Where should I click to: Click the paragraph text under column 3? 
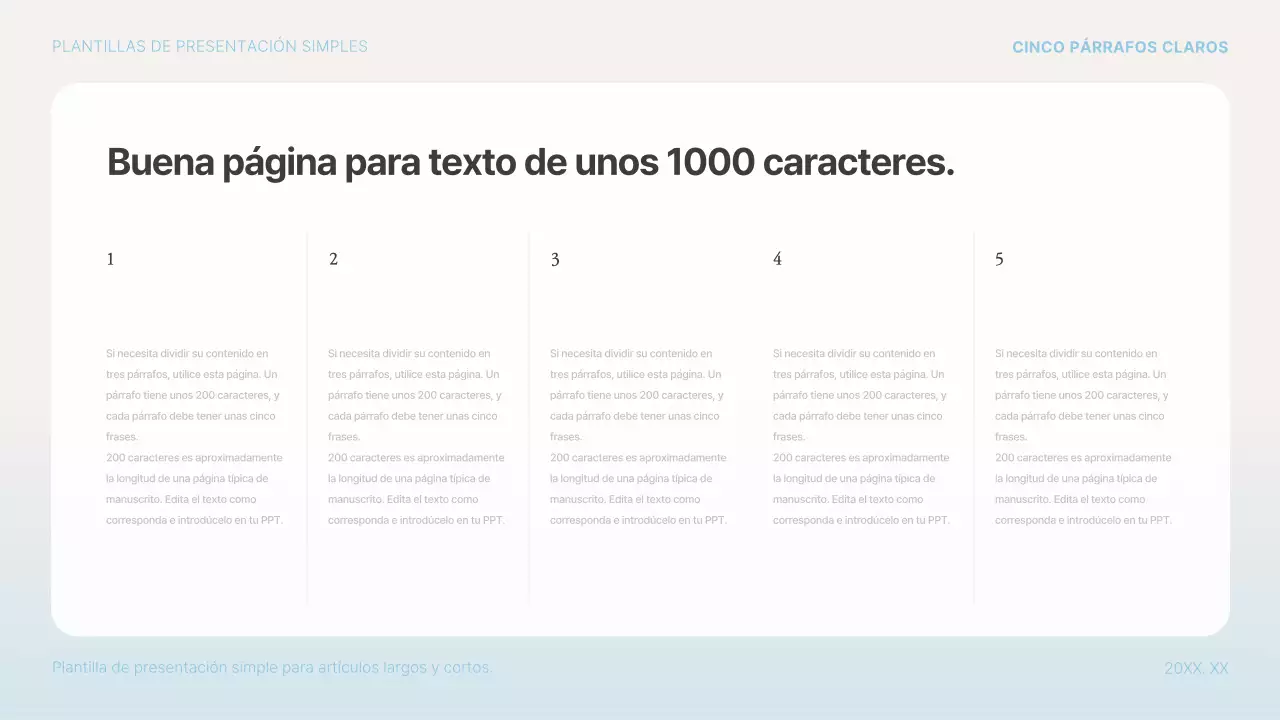(639, 436)
